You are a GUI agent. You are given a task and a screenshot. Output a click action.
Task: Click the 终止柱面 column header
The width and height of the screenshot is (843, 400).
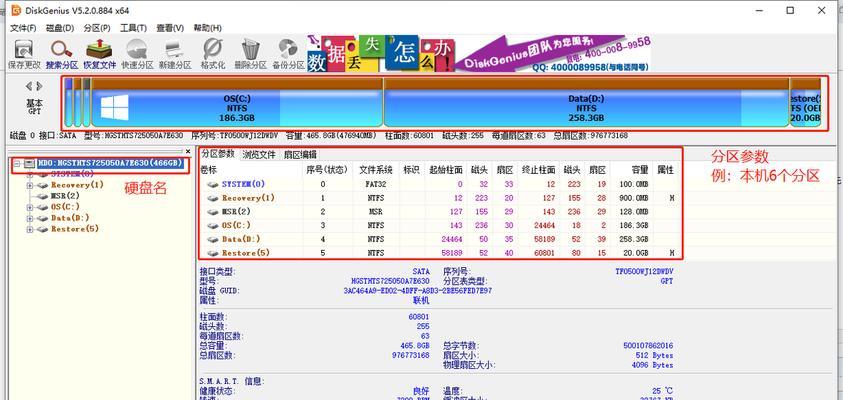pyautogui.click(x=538, y=170)
